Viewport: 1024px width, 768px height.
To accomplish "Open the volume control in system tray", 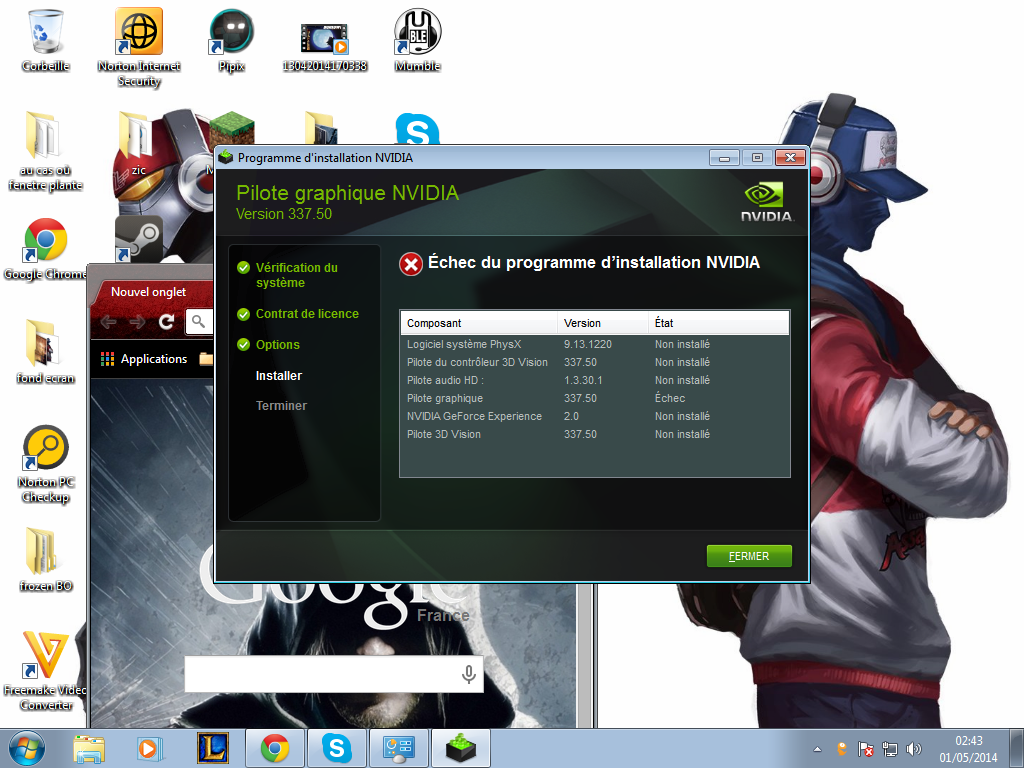I will coord(914,749).
